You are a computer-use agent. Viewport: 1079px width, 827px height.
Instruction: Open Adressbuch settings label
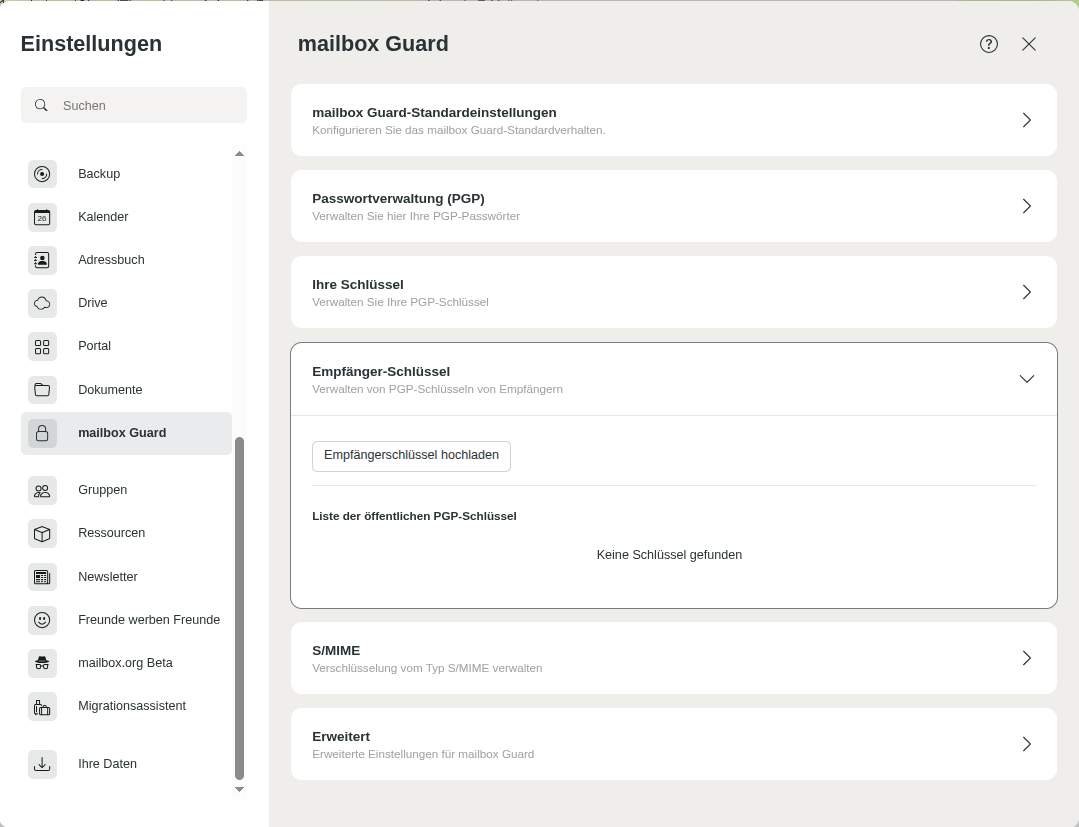click(111, 260)
